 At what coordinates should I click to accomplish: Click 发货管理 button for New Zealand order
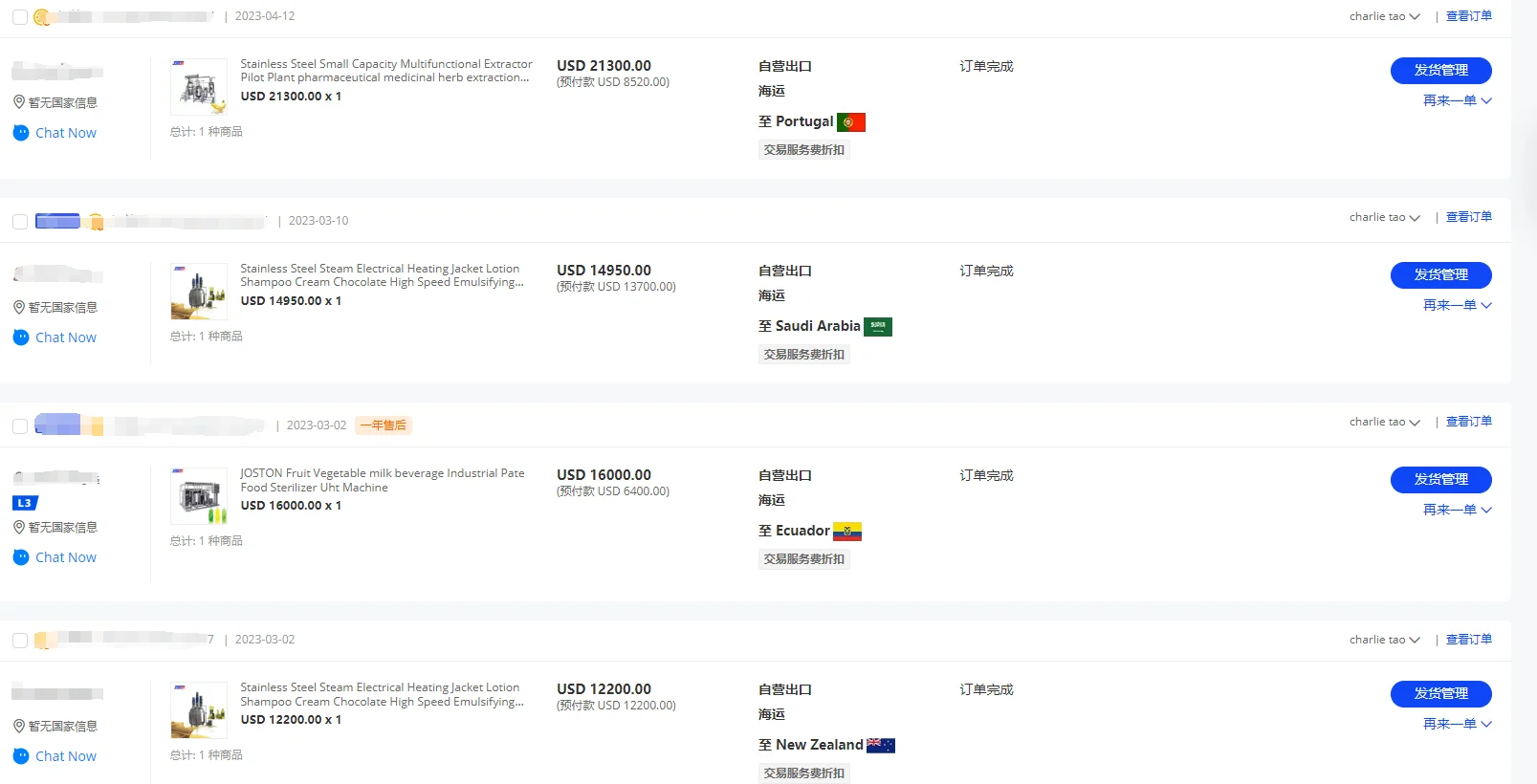tap(1441, 694)
